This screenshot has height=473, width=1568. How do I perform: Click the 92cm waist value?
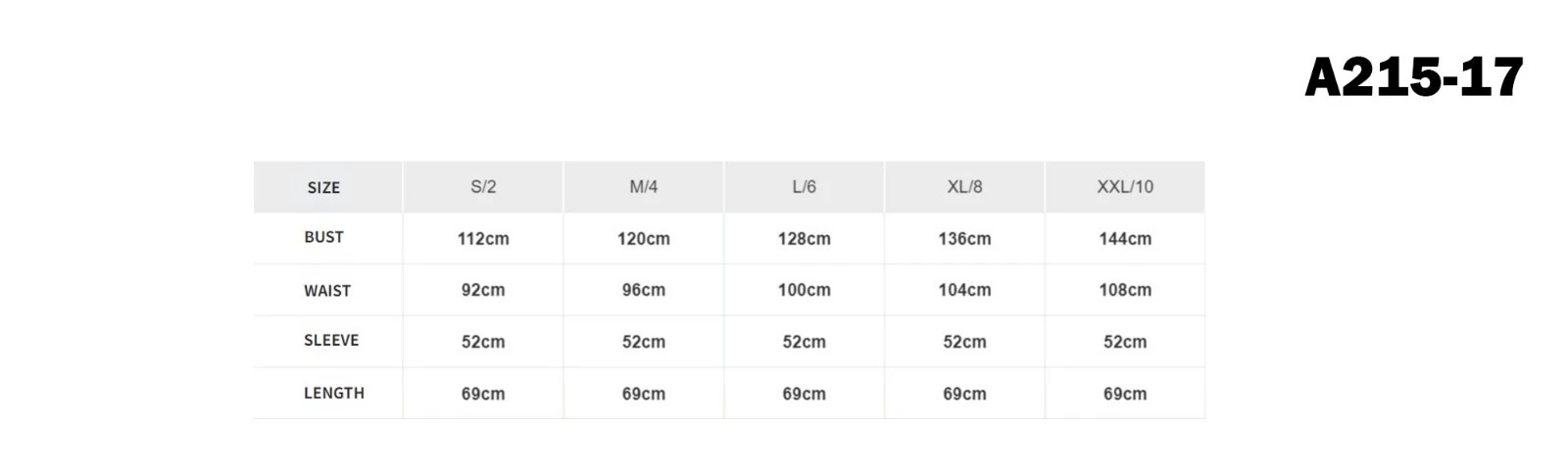coord(483,290)
